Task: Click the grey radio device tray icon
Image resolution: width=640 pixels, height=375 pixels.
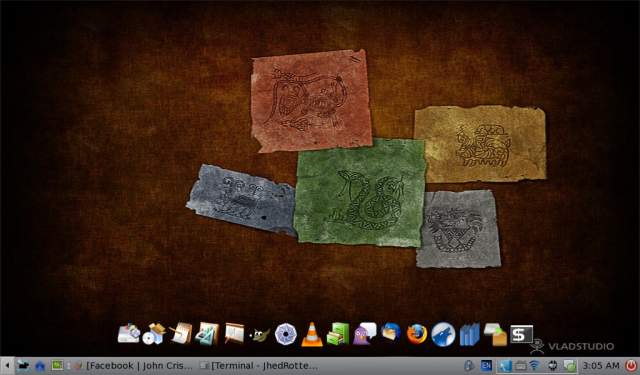Action: click(x=520, y=366)
